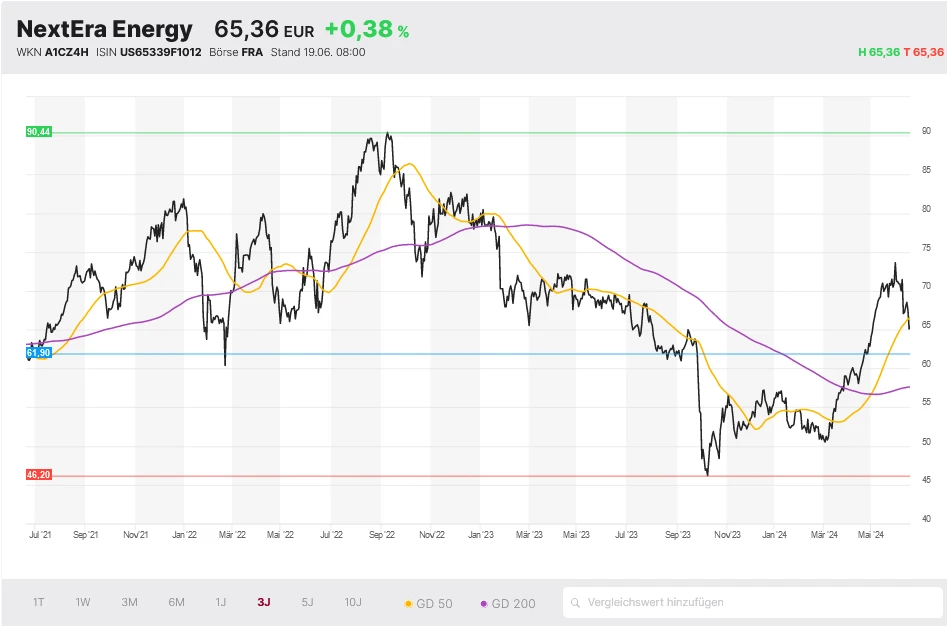Select the 1T time range
This screenshot has height=638, width=947.
point(38,602)
